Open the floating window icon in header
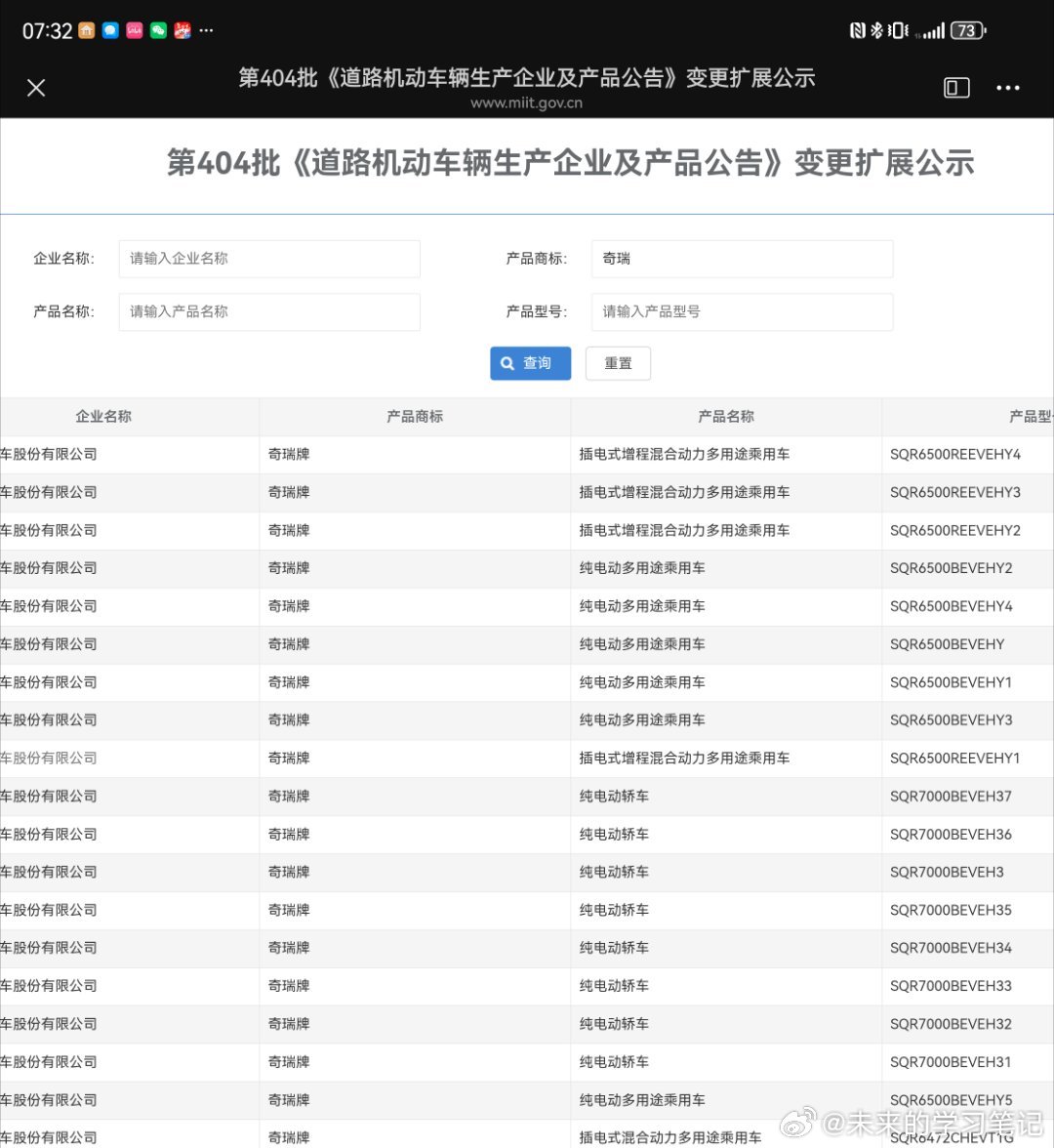The image size is (1054, 1148). tap(956, 88)
